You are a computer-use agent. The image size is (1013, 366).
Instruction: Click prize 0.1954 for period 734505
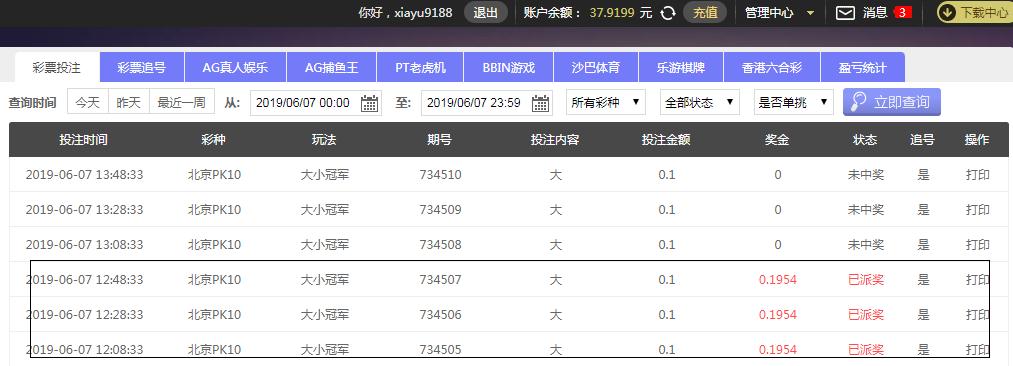pyautogui.click(x=778, y=349)
